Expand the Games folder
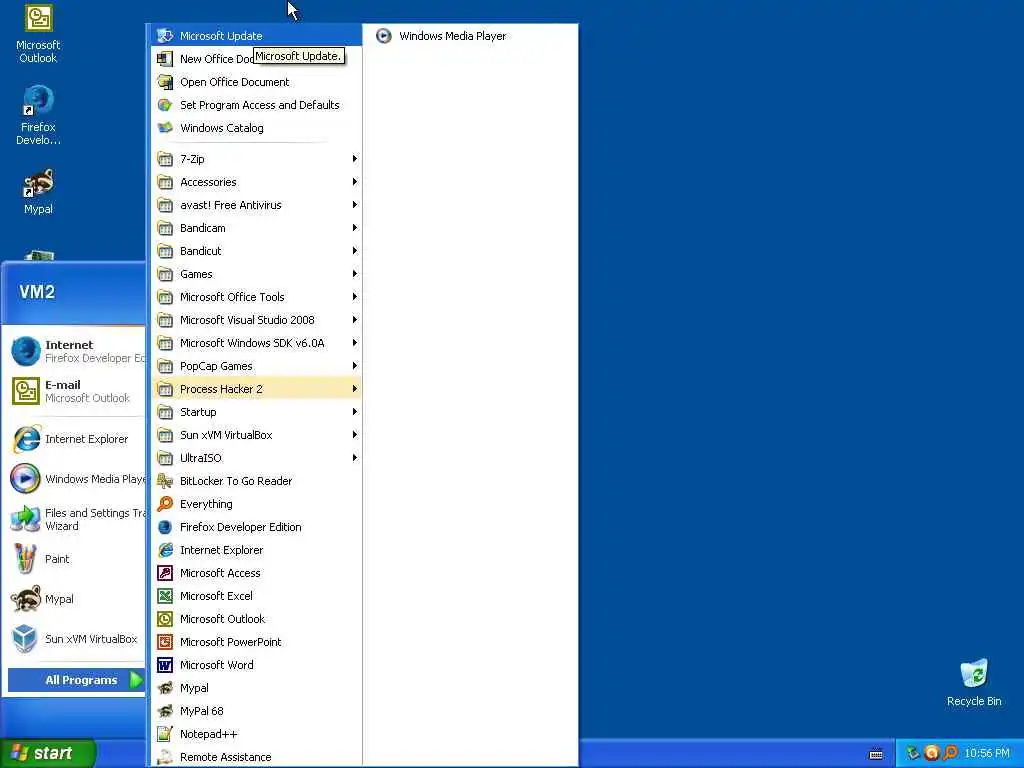This screenshot has height=768, width=1024. click(257, 274)
